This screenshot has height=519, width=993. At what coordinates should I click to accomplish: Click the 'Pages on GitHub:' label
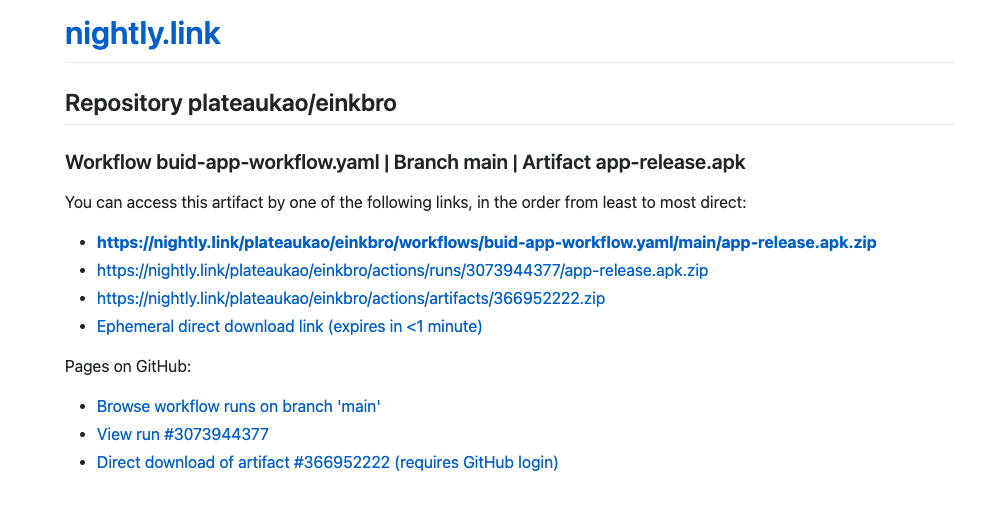(x=128, y=366)
